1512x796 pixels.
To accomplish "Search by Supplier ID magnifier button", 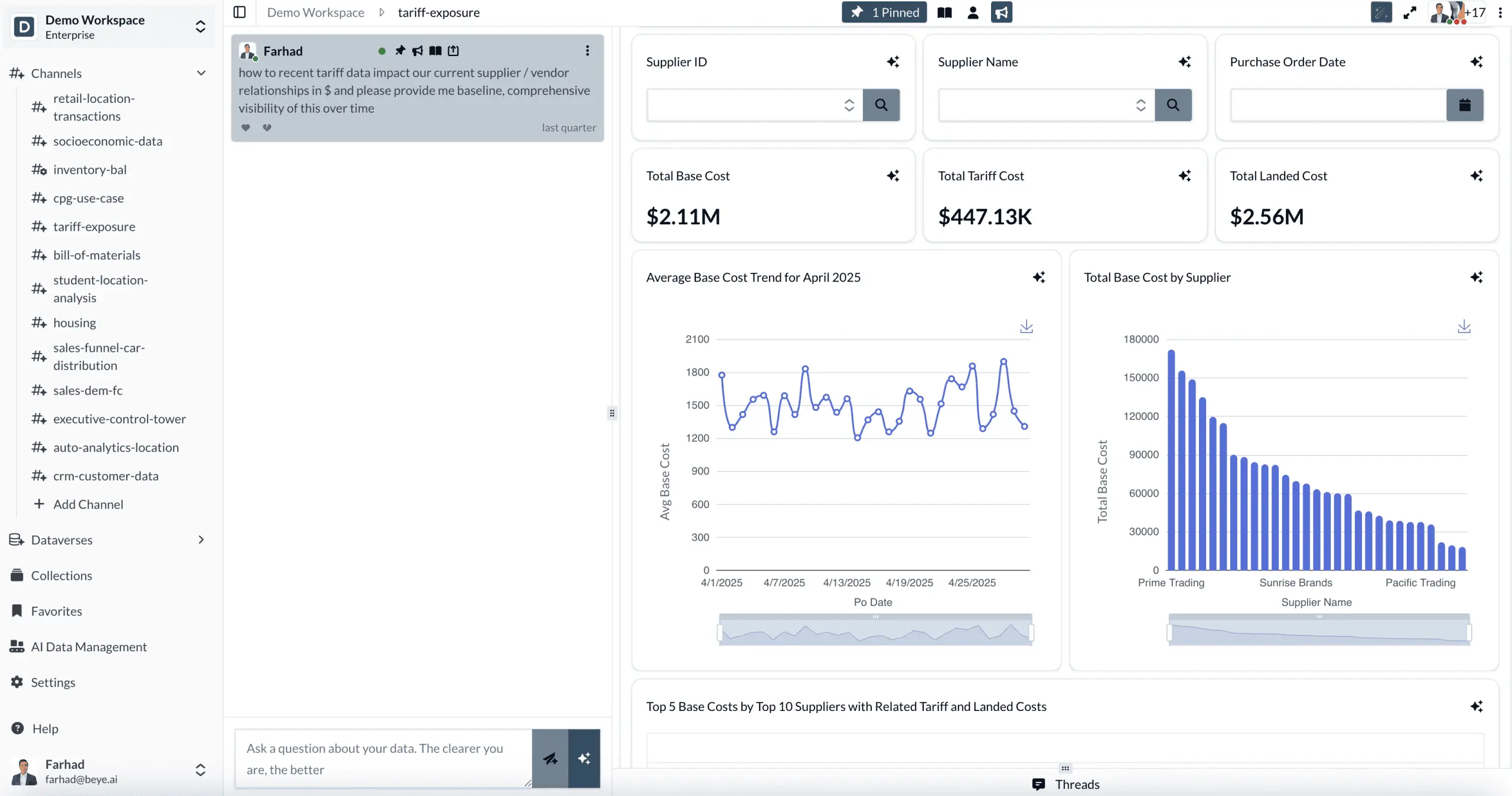I will (881, 105).
